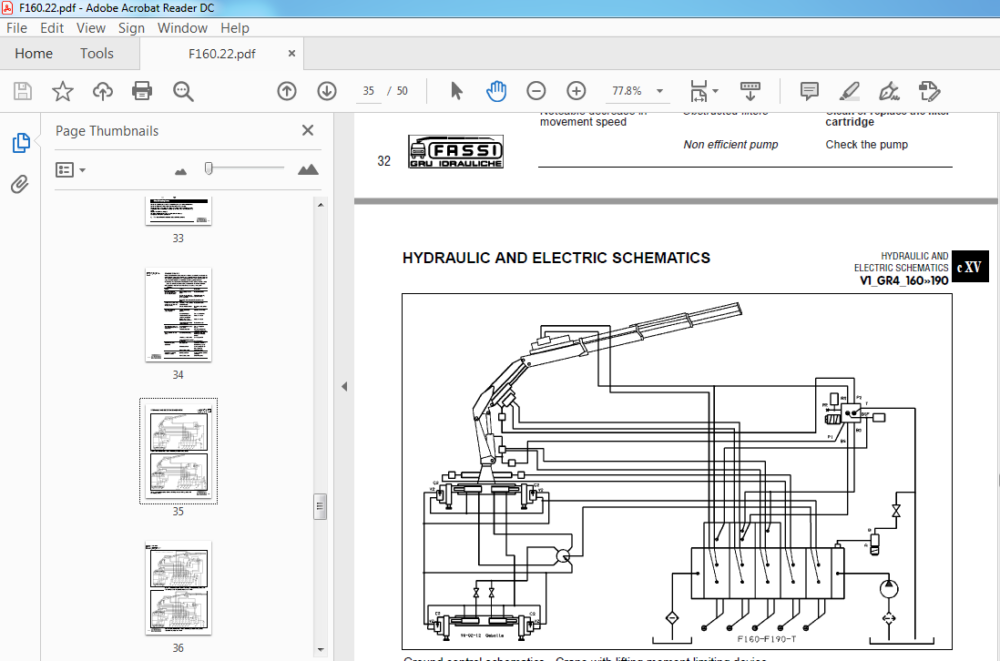Open the Sign document pen tool
Image resolution: width=1000 pixels, height=661 pixels.
(x=889, y=91)
